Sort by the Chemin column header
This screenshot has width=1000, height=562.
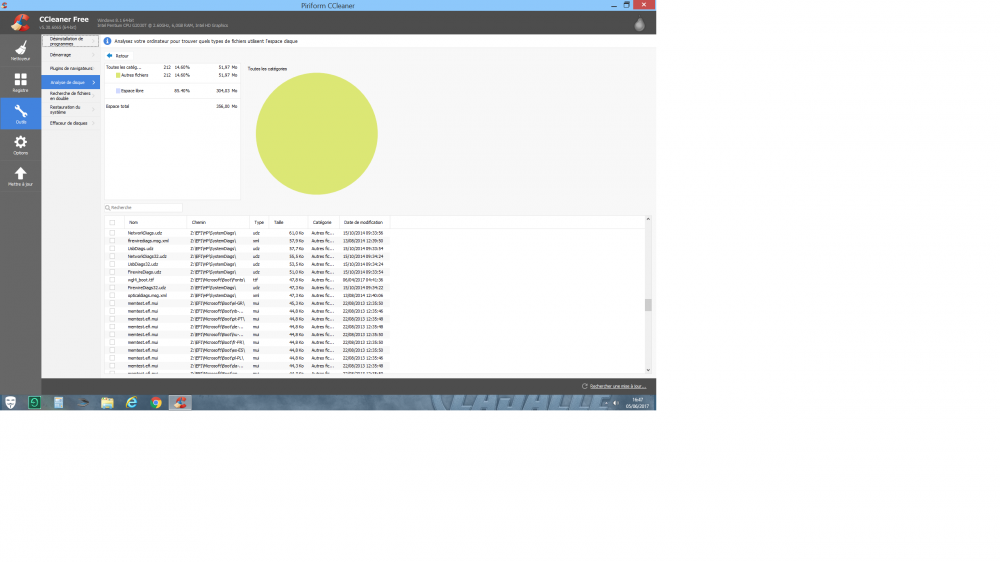[219, 223]
